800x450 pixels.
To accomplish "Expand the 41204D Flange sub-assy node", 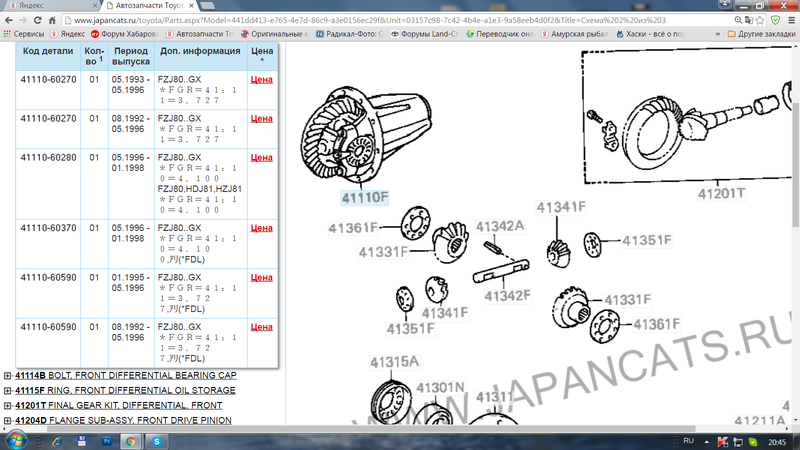I will coord(7,420).
